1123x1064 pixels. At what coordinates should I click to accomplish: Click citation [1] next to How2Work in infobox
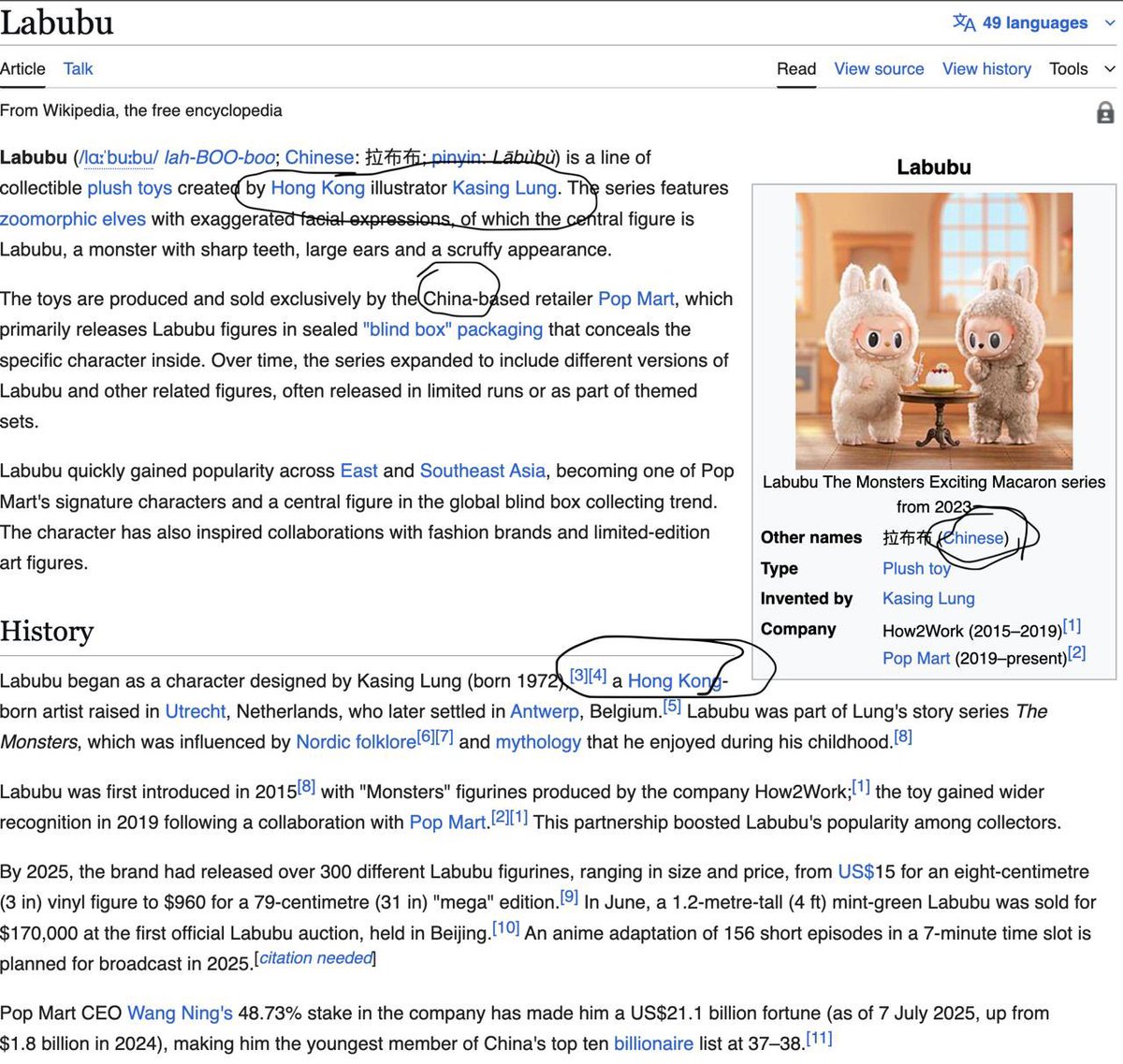[1072, 626]
